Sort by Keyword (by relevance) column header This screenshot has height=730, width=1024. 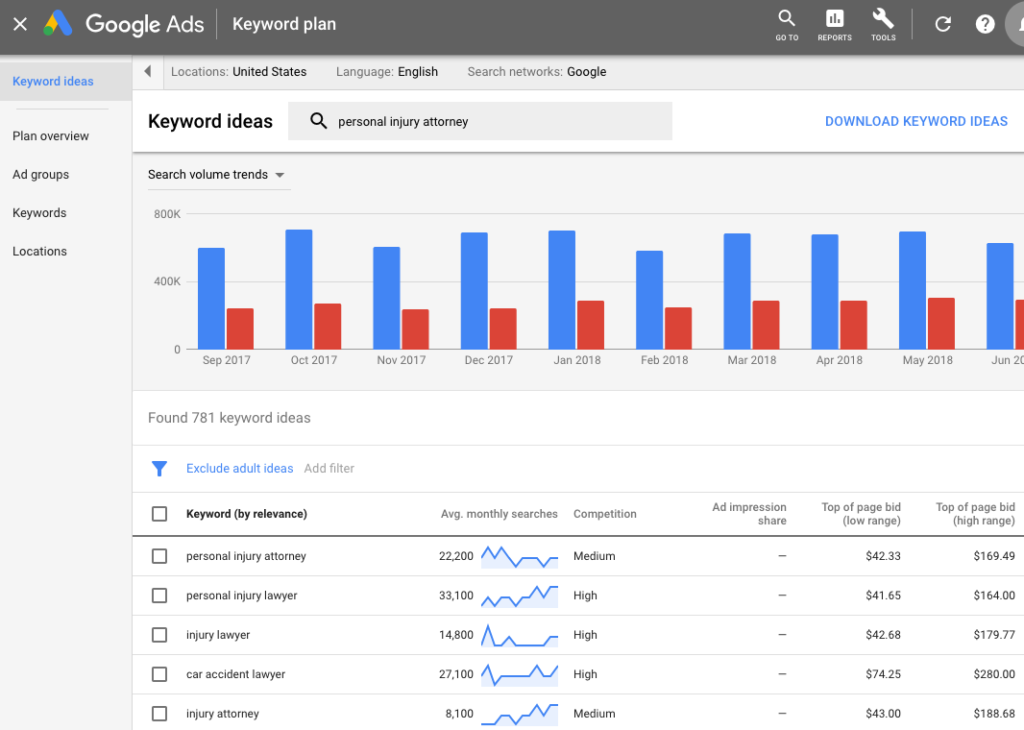246,514
